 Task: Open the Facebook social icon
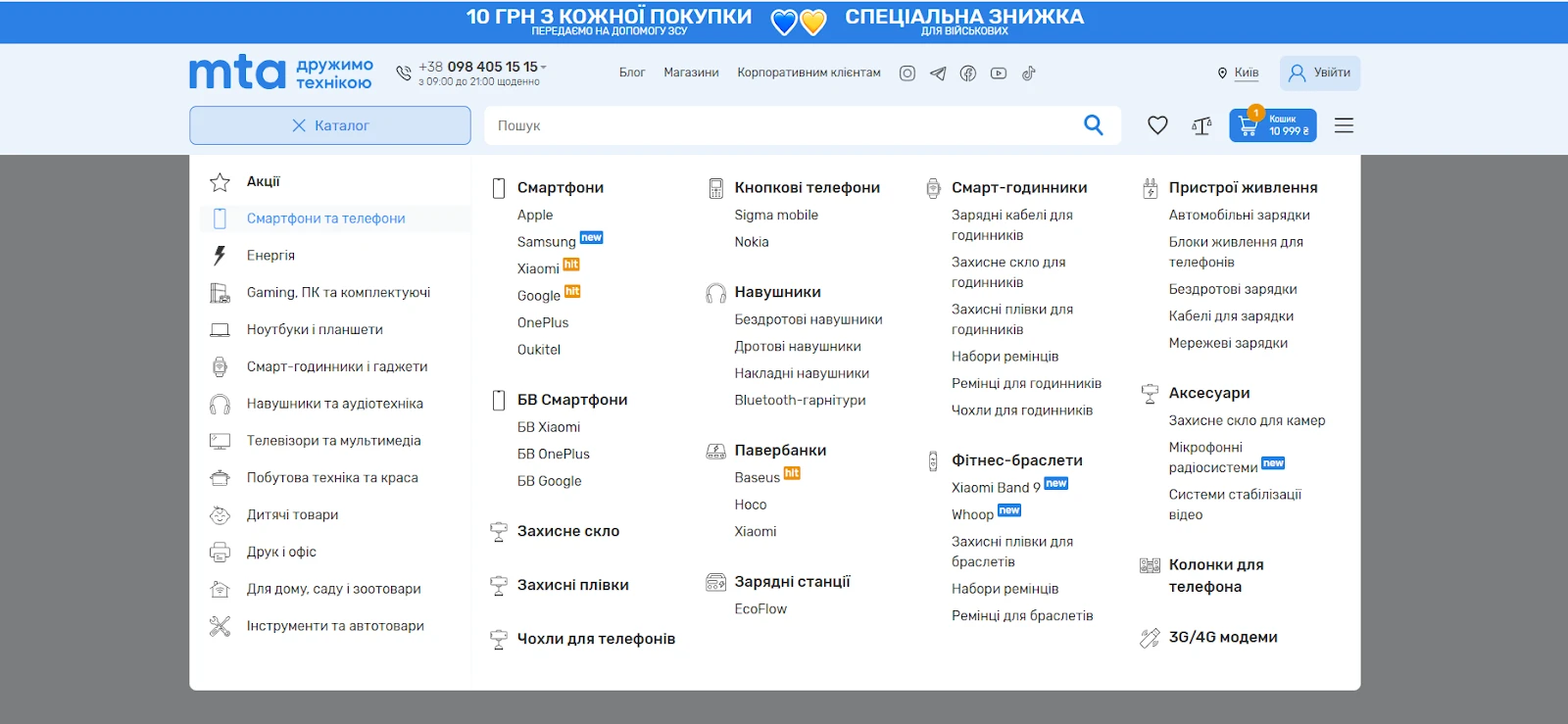click(968, 73)
